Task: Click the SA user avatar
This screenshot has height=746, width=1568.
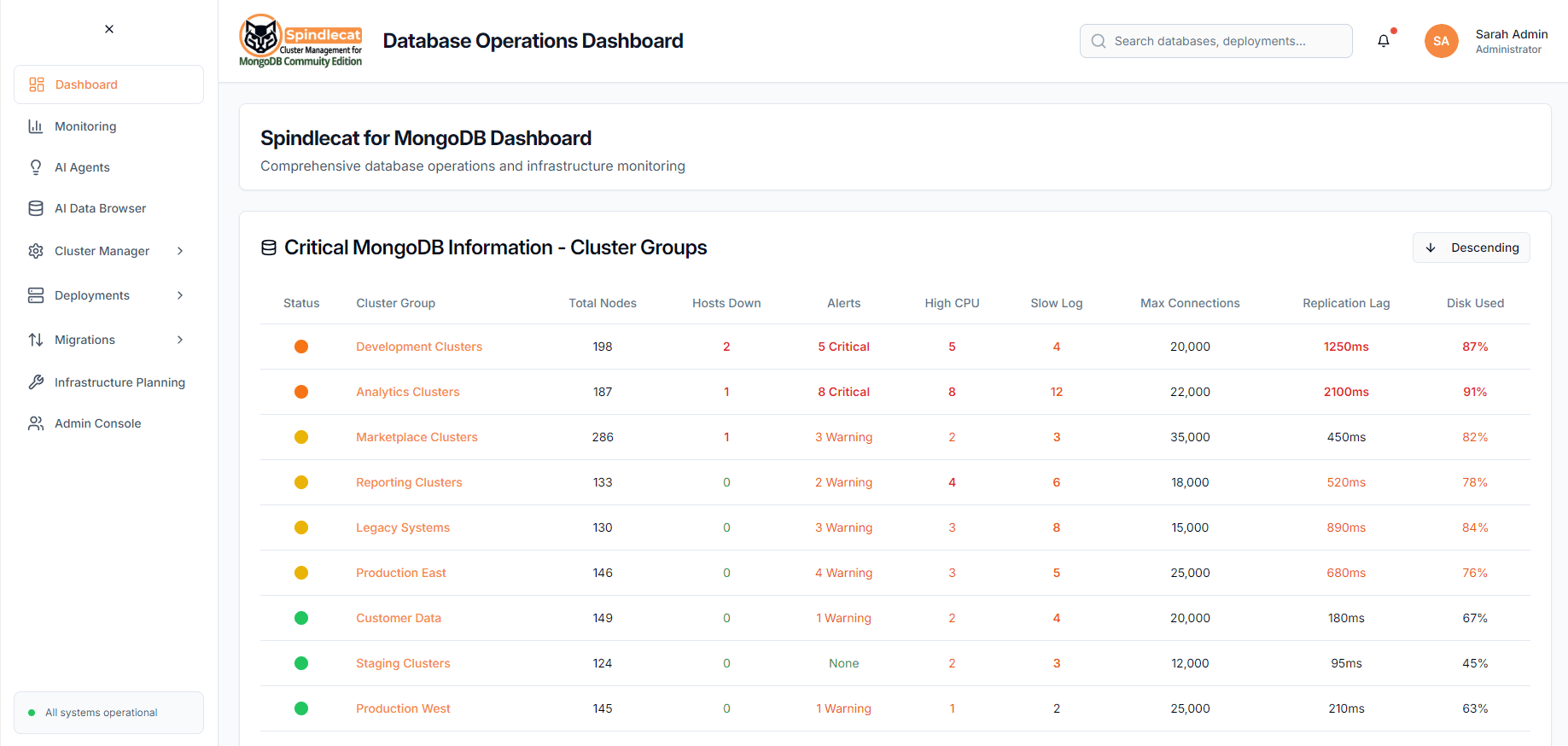Action: point(1442,41)
